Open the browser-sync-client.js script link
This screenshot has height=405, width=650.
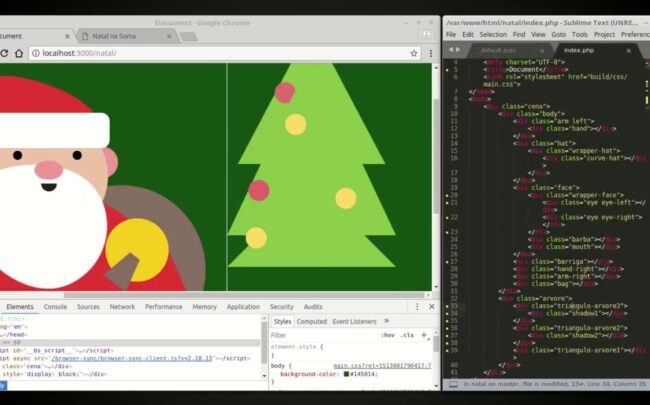point(131,358)
